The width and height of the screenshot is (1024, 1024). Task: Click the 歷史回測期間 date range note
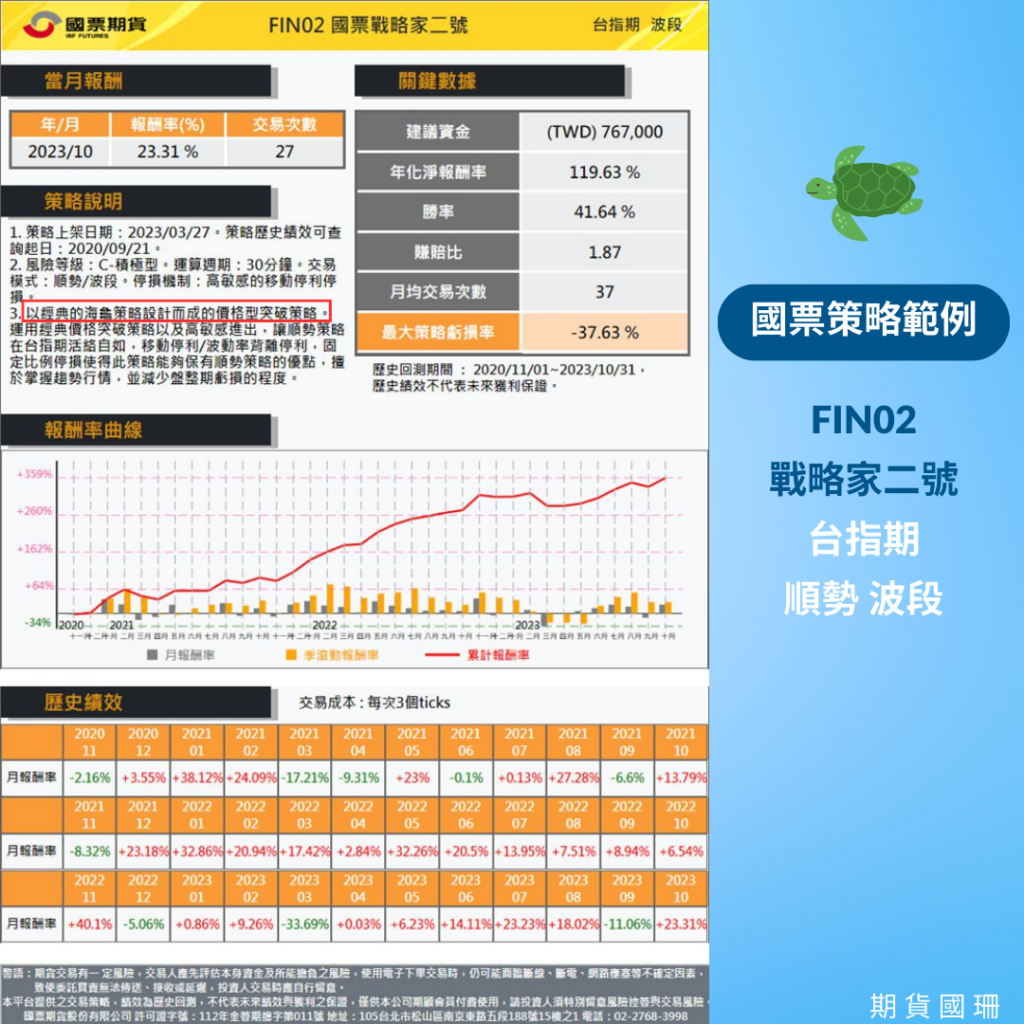pyautogui.click(x=508, y=370)
